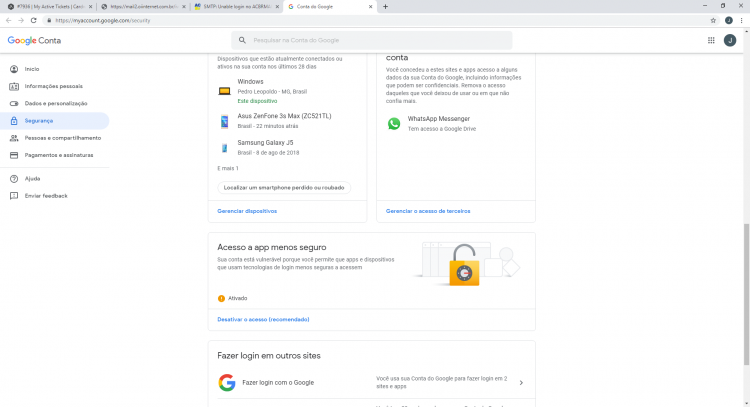
Task: Click the Samsung Galaxy J5 phone icon
Action: pos(224,148)
